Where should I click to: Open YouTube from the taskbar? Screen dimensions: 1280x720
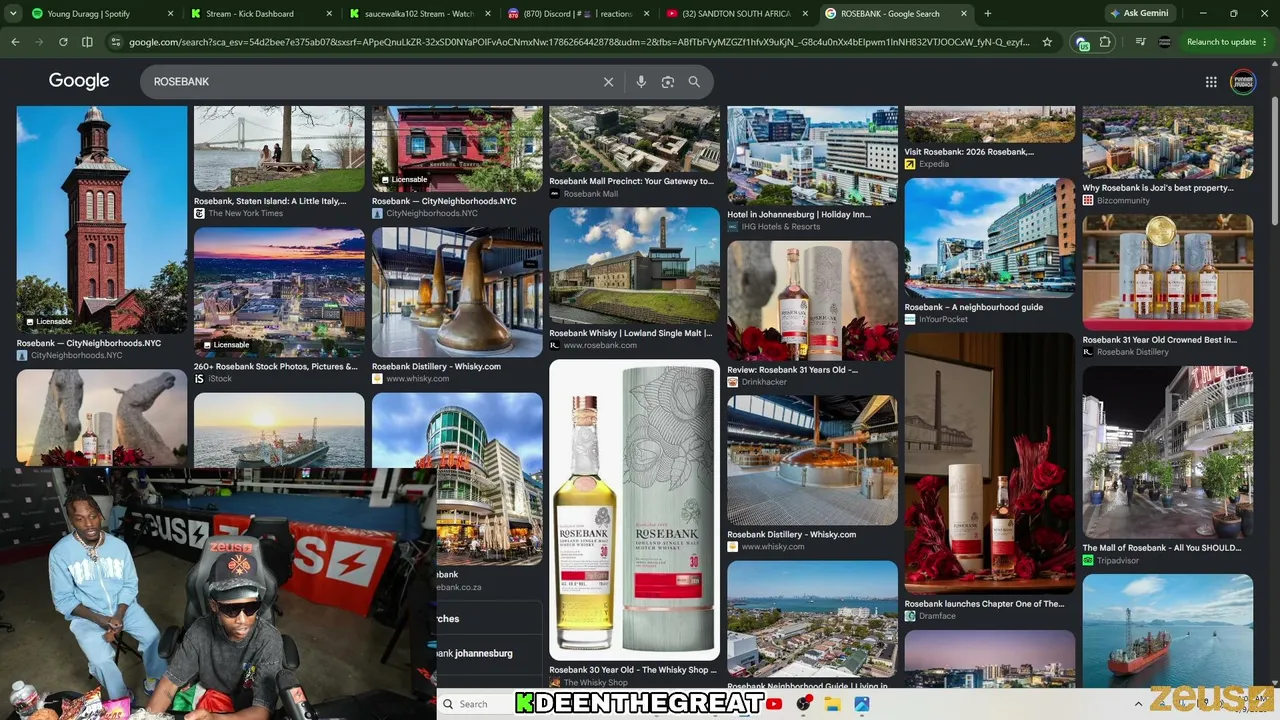pyautogui.click(x=775, y=704)
